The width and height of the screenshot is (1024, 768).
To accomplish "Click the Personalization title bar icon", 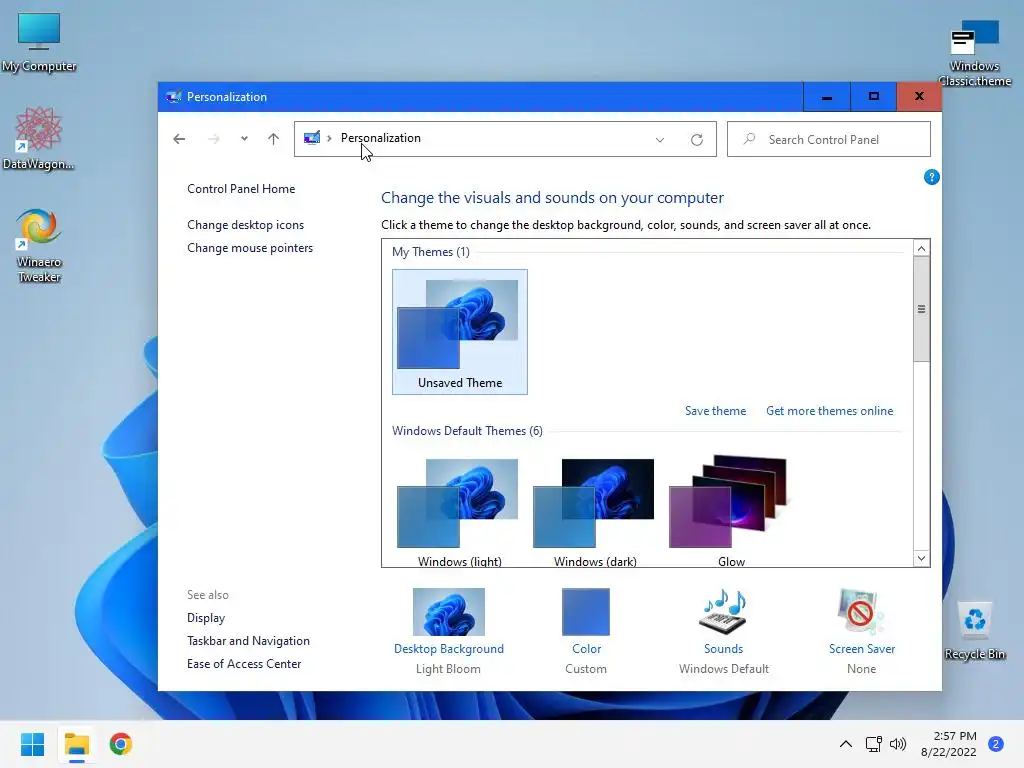I will (173, 97).
